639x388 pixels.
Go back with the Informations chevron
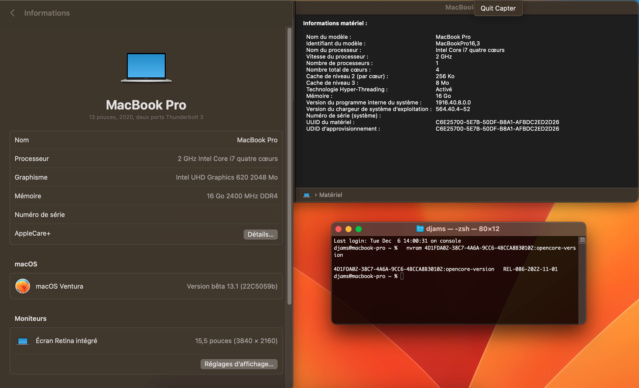tap(12, 13)
